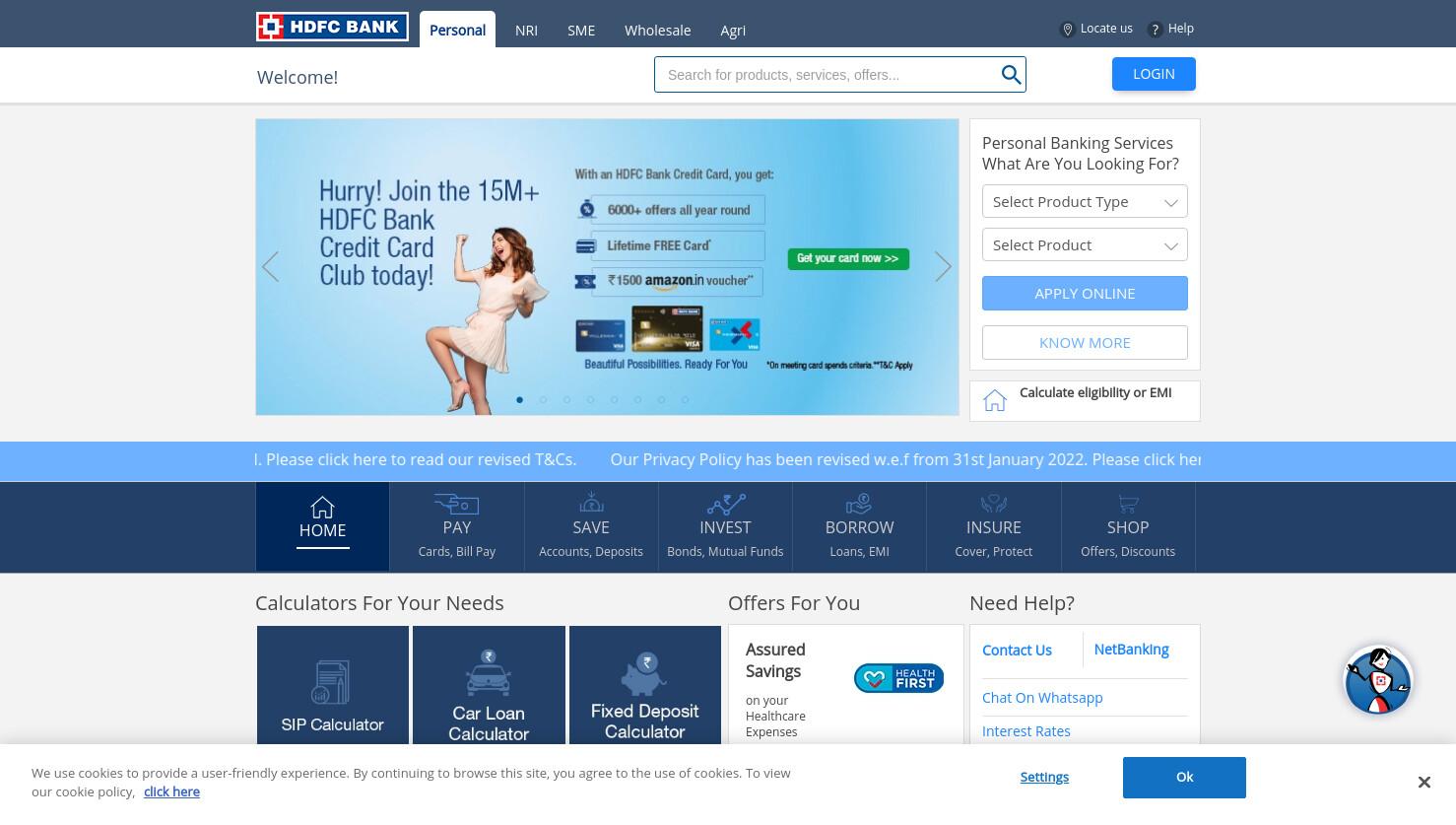The image size is (1456, 825).
Task: Open Chat On Whatsapp link
Action: pyautogui.click(x=1042, y=698)
